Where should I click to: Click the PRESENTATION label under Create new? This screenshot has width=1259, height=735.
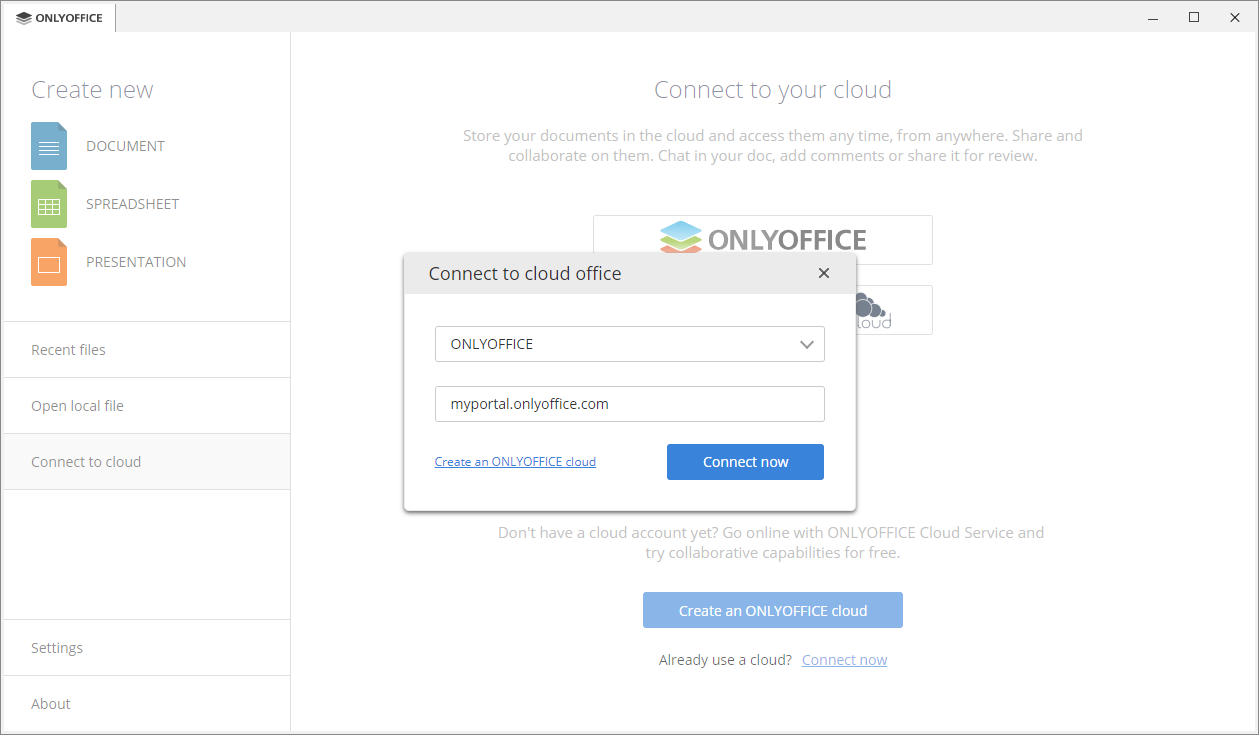point(136,262)
